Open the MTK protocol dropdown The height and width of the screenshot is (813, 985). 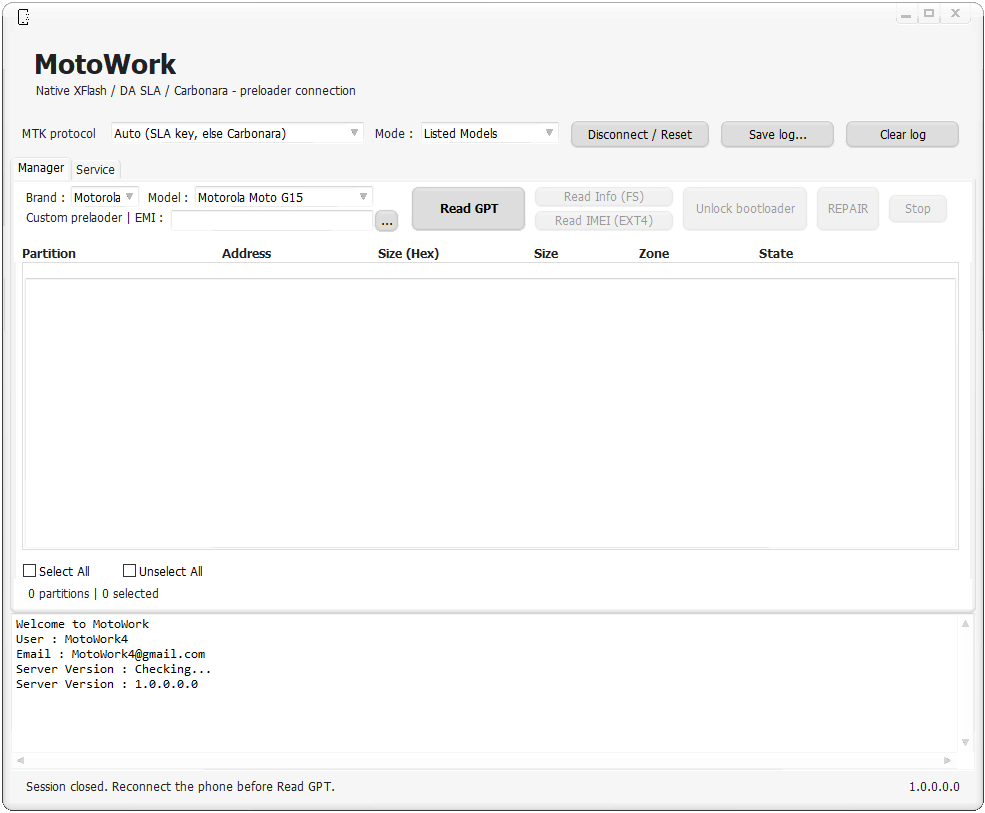[237, 133]
